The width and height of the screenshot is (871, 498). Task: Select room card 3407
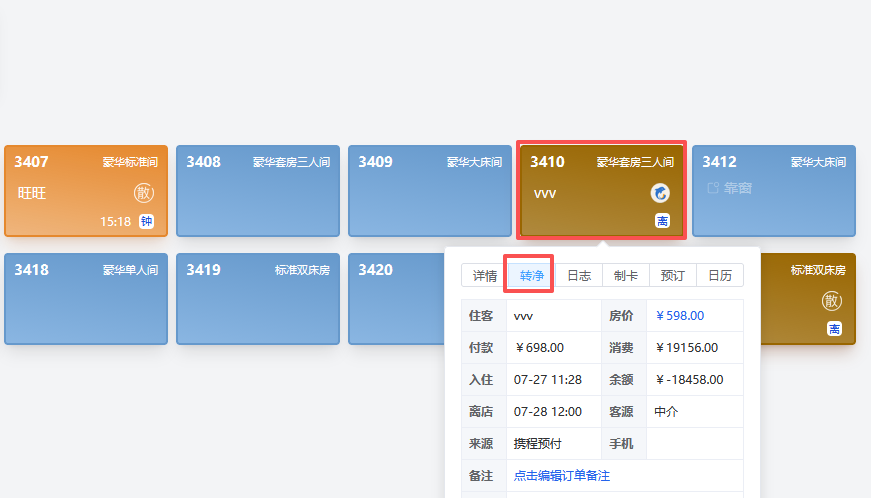click(86, 191)
